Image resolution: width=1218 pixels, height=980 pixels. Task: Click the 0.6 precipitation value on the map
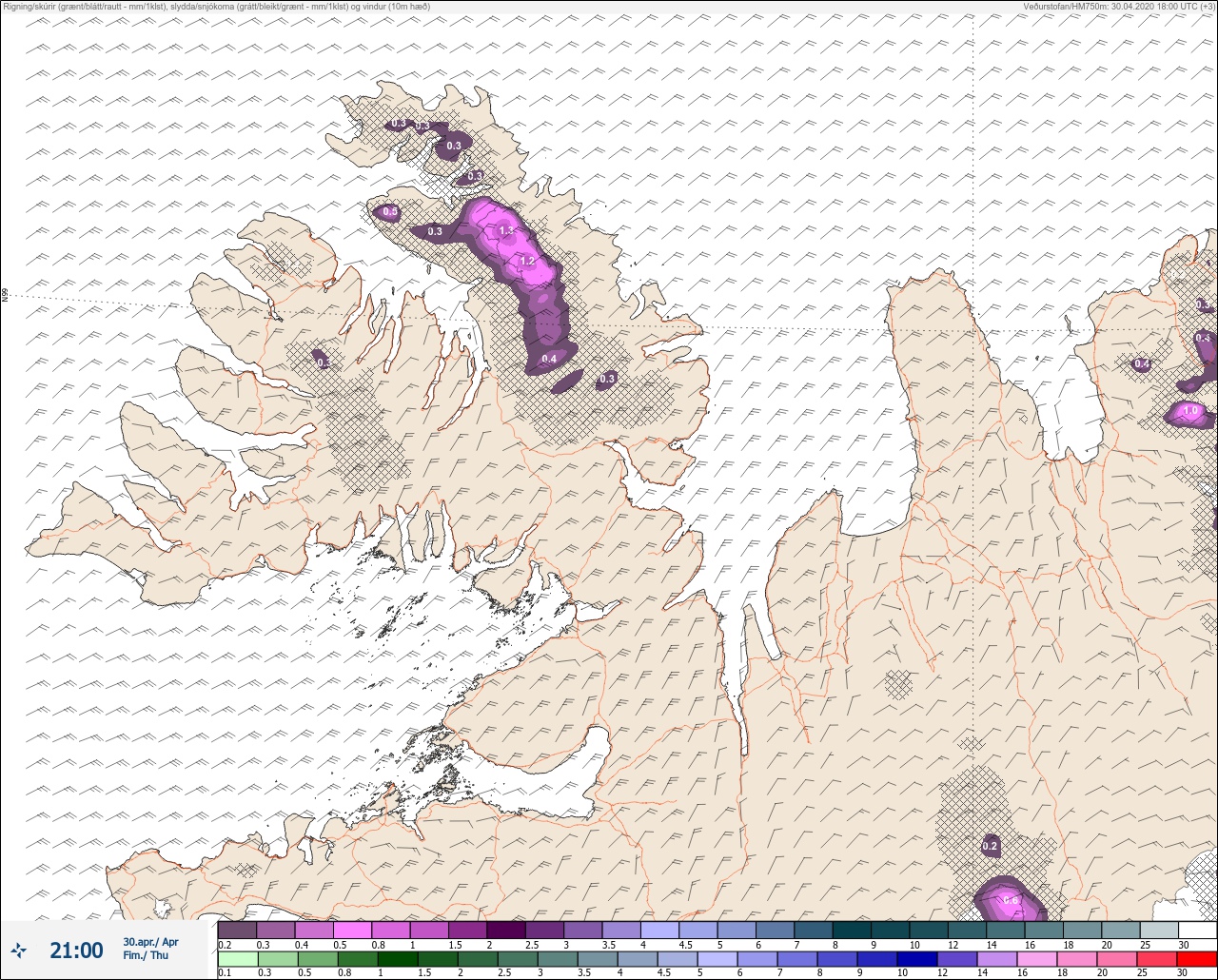1011,900
